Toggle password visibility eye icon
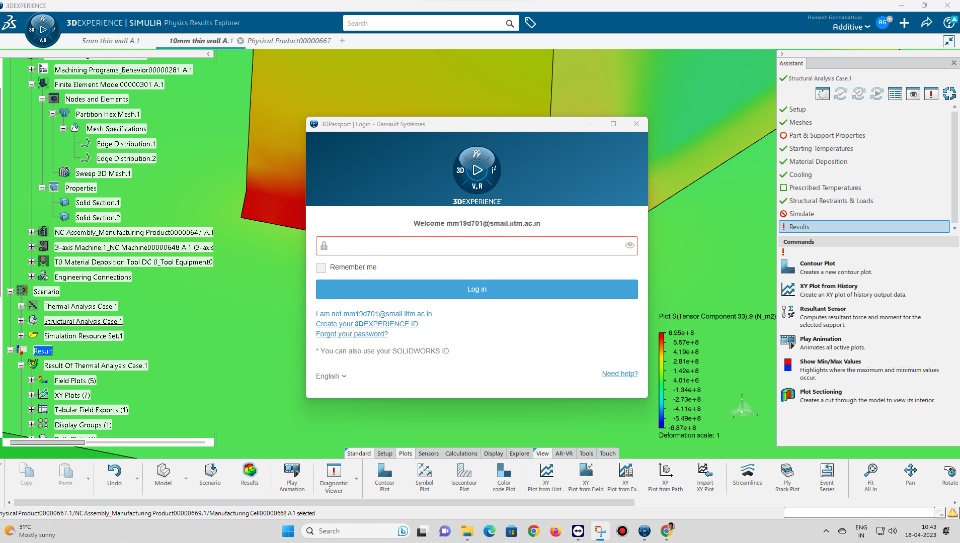960x543 pixels. coord(629,245)
